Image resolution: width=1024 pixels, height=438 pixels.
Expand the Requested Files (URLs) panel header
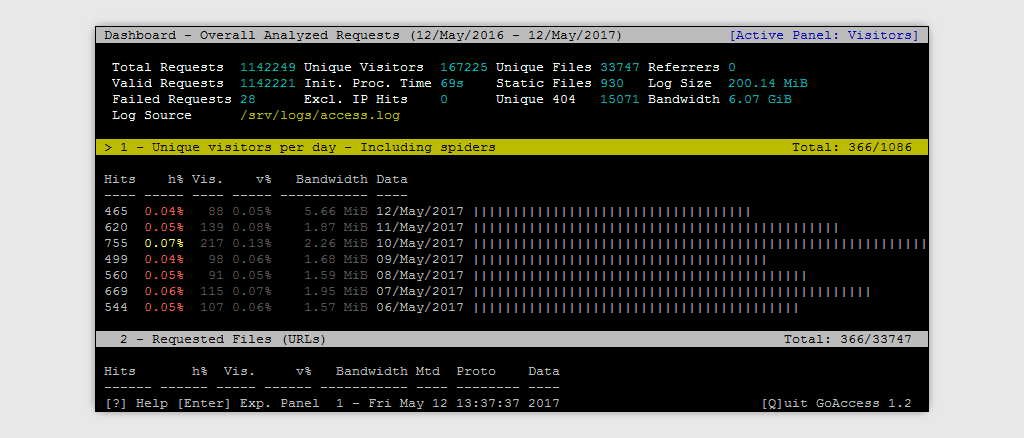point(511,339)
